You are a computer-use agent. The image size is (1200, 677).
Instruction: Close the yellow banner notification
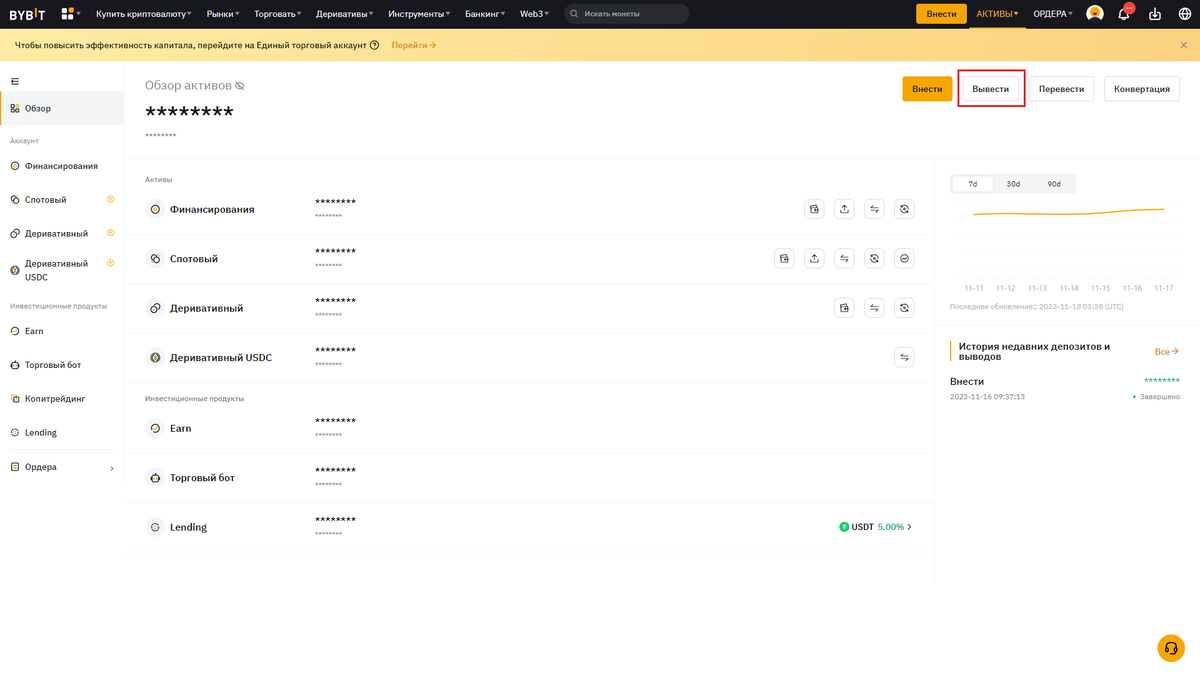pos(1184,45)
